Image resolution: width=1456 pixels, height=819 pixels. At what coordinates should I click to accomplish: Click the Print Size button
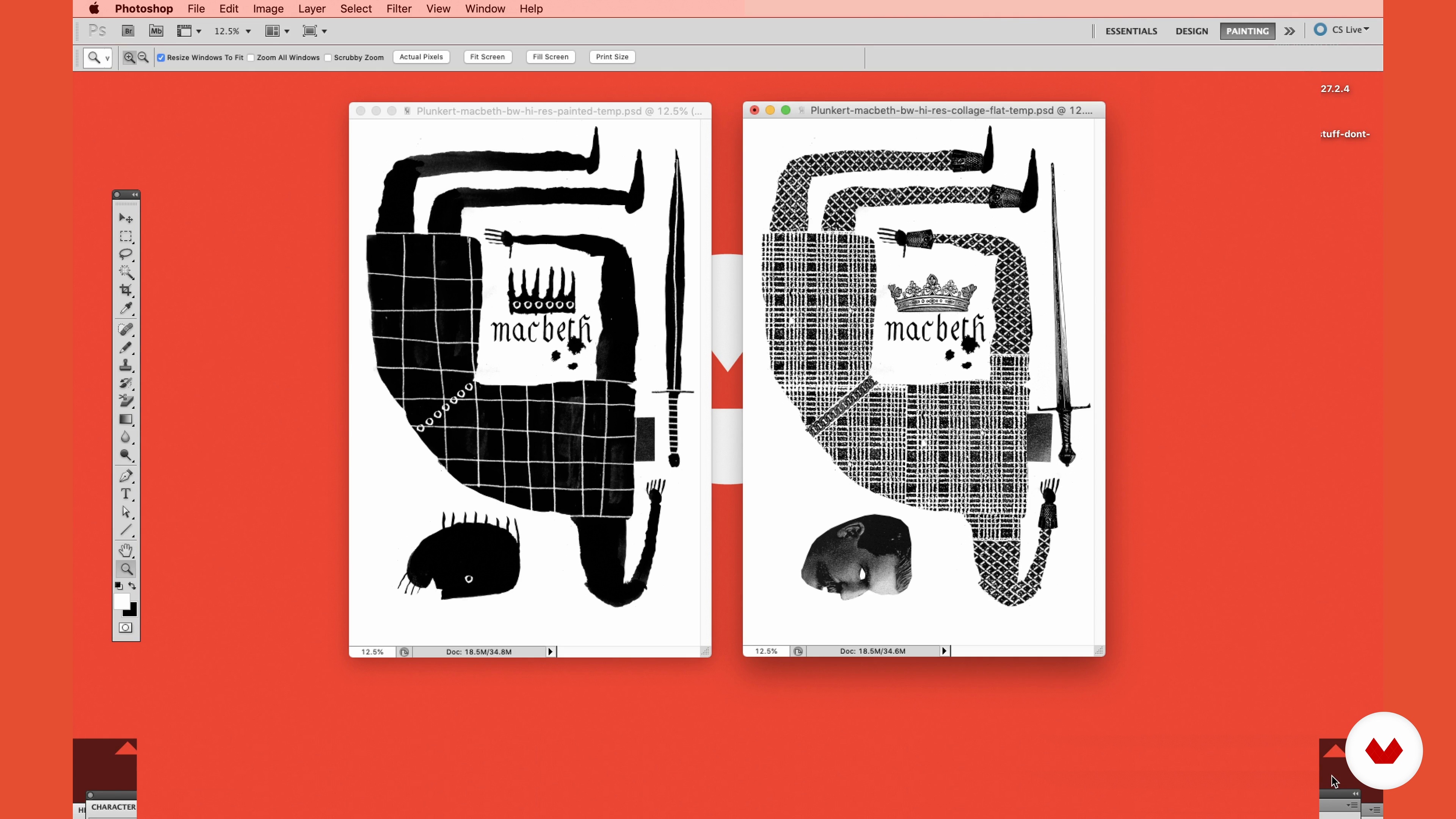612,57
